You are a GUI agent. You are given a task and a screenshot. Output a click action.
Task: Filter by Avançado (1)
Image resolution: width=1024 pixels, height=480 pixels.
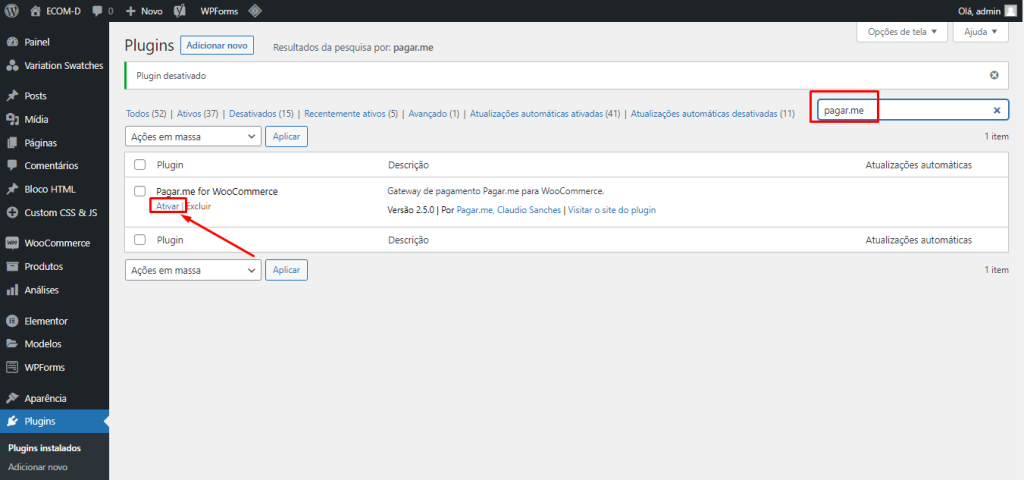point(434,114)
